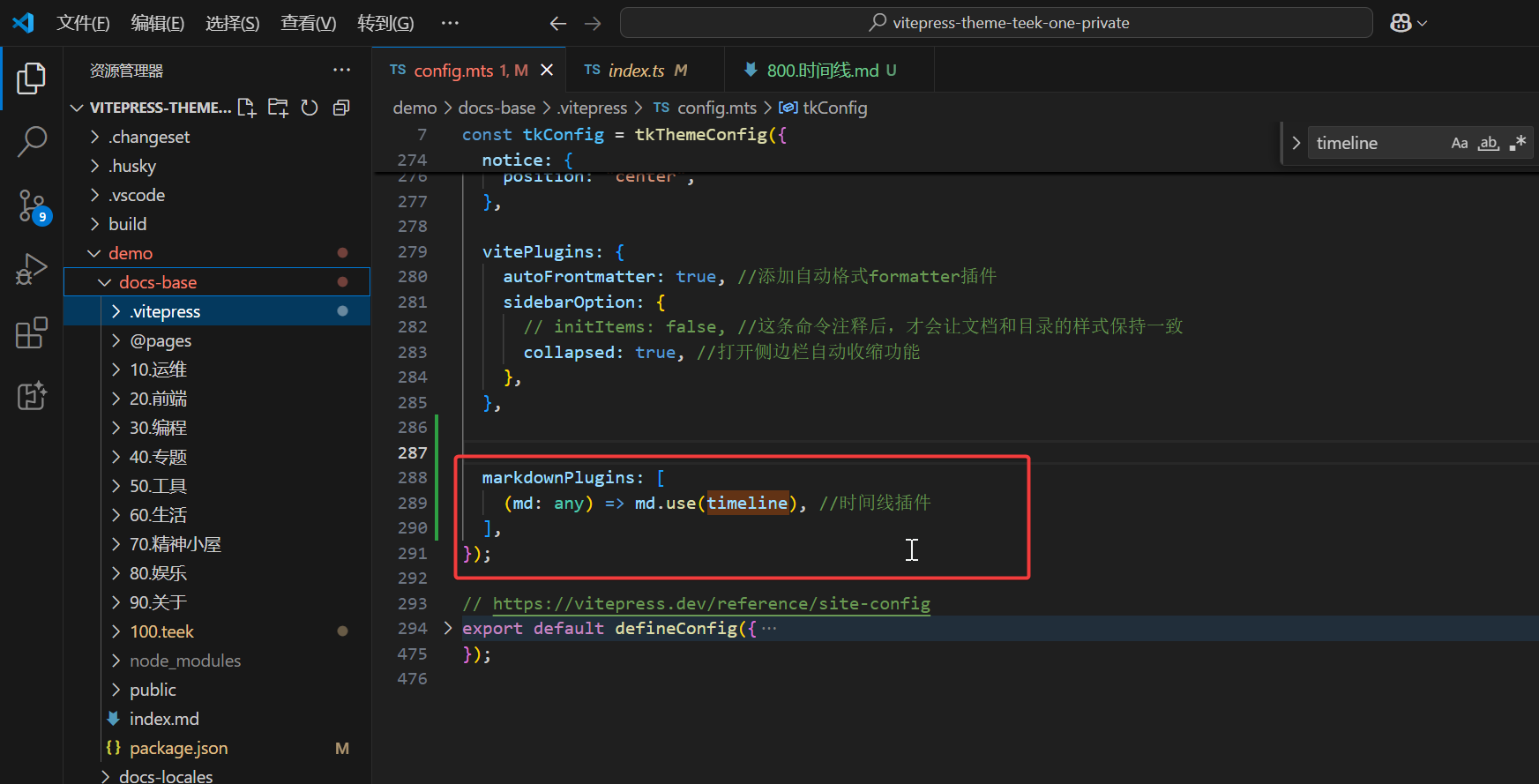Unfold the defineConfig block at line 294

448,628
